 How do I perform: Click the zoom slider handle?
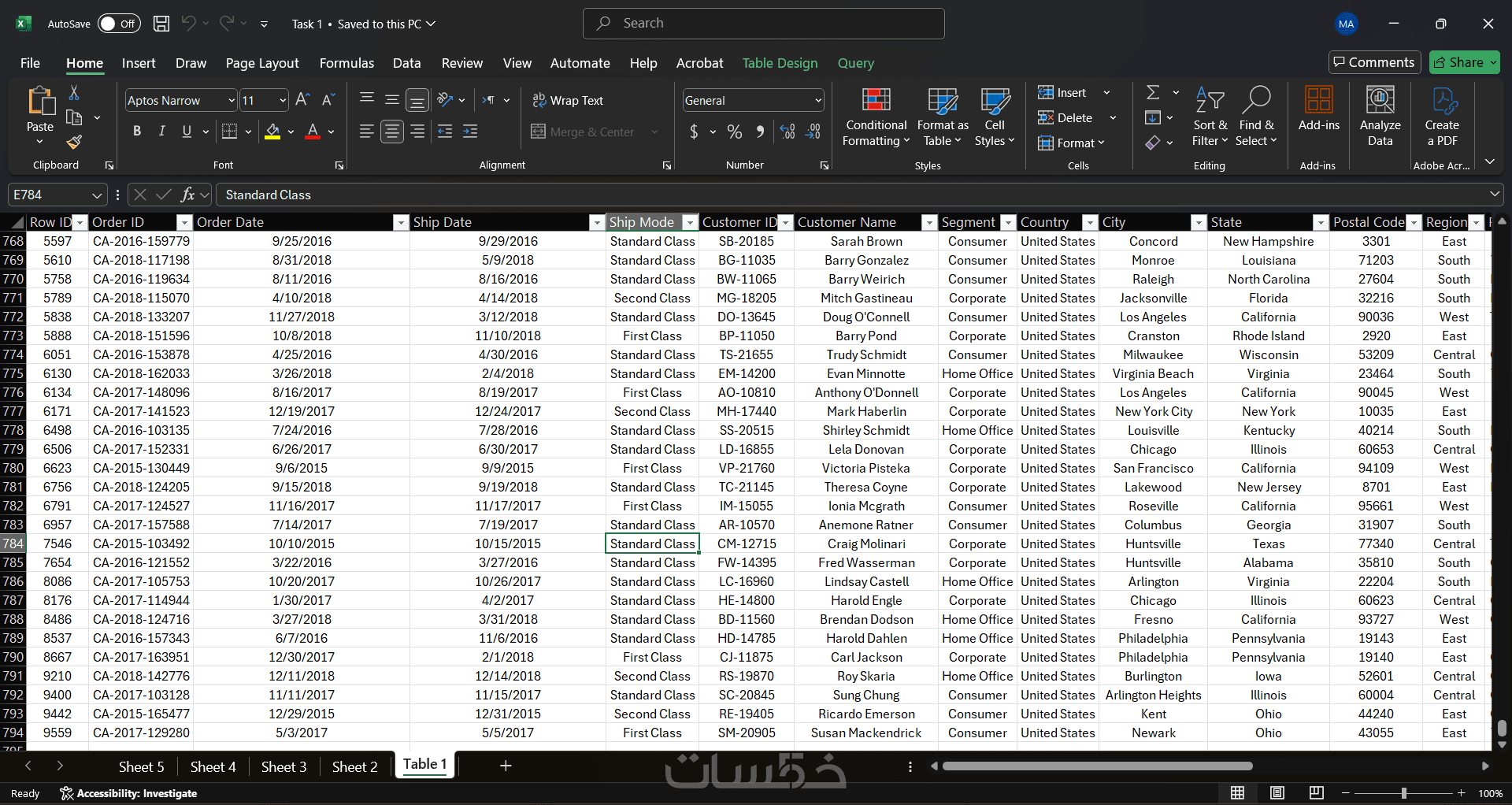(1403, 793)
